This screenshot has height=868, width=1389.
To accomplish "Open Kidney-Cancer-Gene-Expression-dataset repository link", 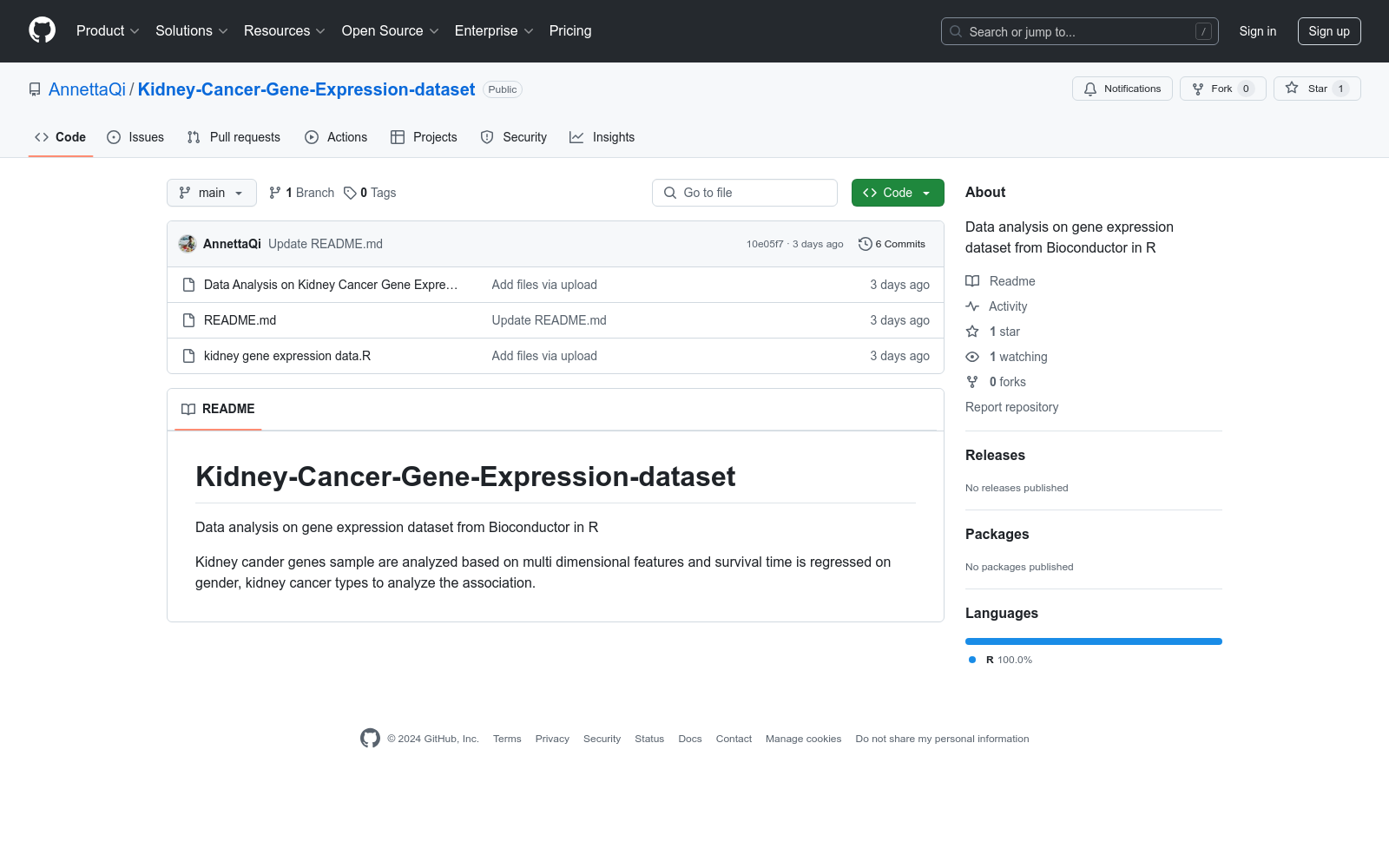I will [x=306, y=89].
